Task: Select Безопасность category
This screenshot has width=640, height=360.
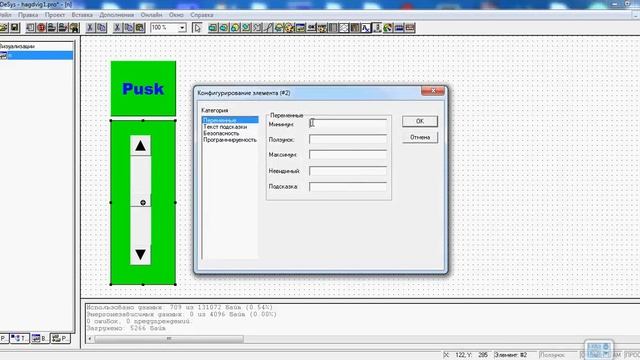Action: (221, 133)
